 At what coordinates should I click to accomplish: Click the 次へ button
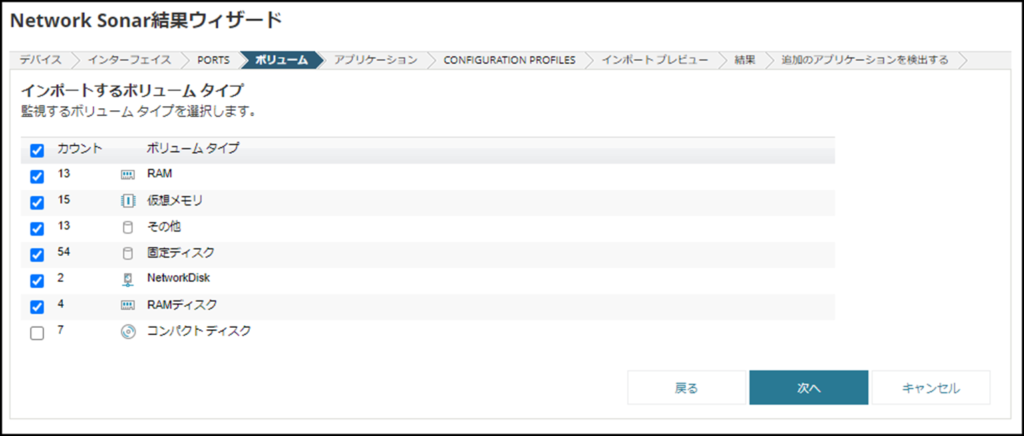(808, 388)
